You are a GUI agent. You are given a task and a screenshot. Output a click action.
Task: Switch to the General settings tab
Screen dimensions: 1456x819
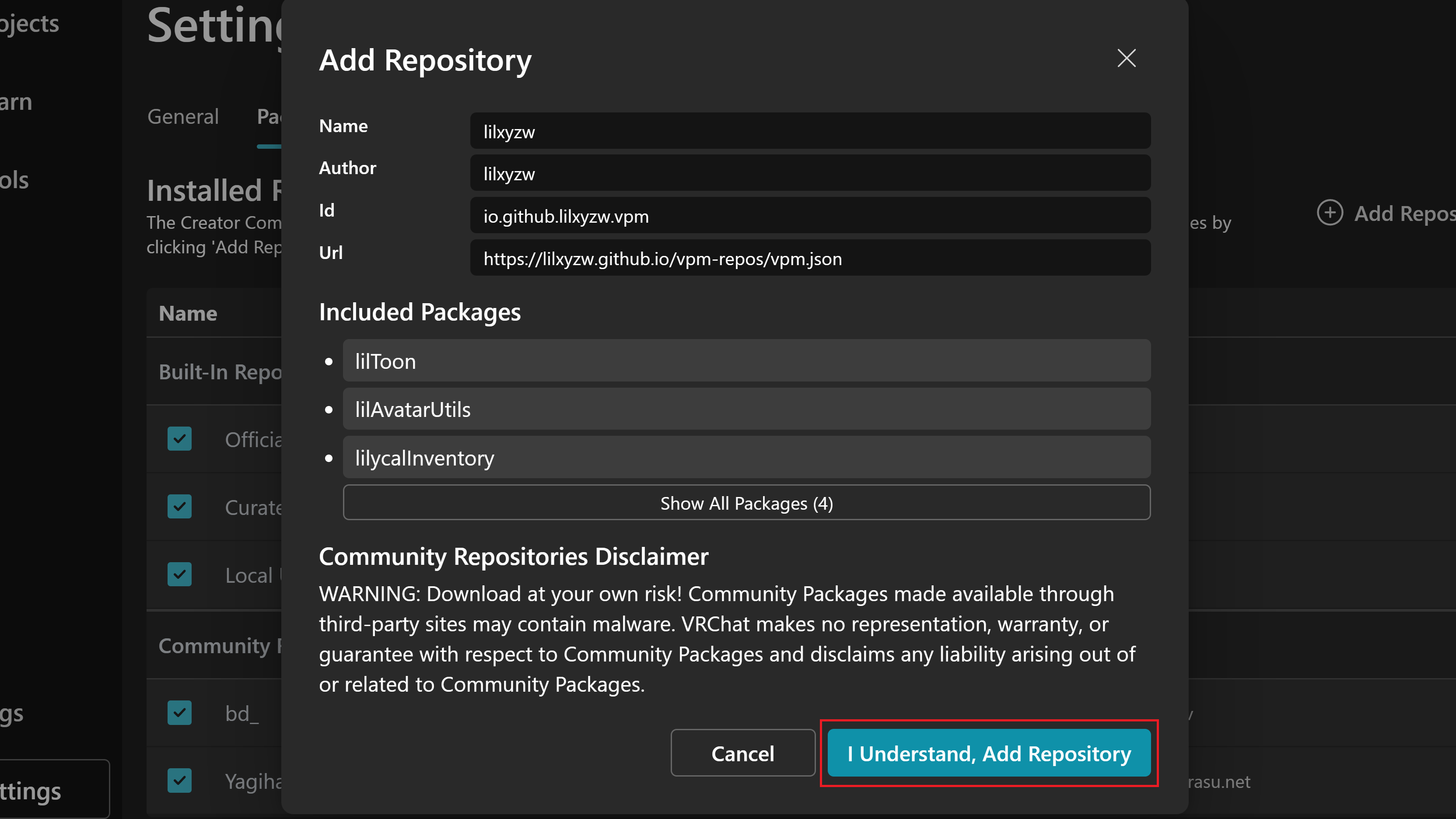[x=182, y=116]
